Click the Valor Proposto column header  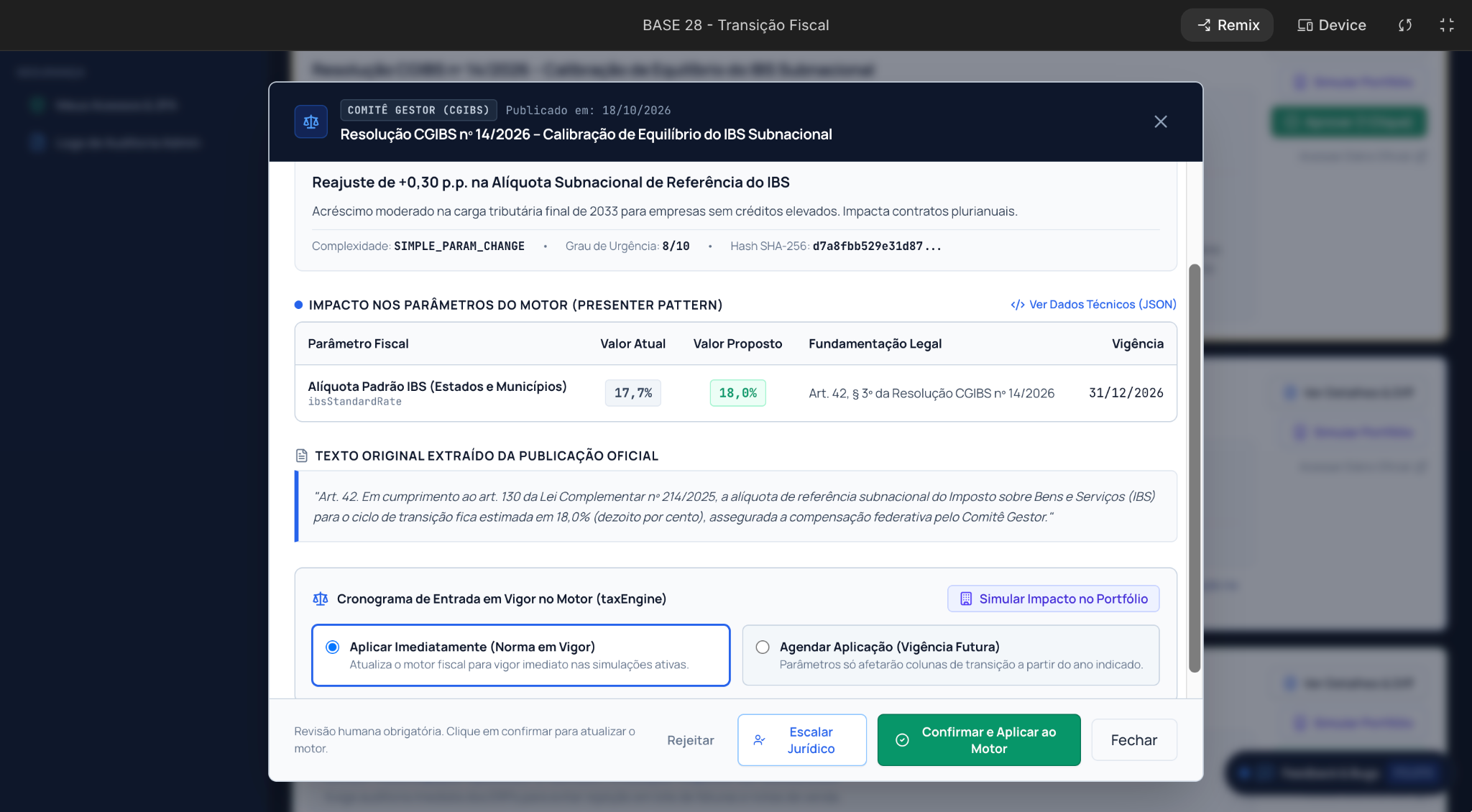tap(737, 343)
